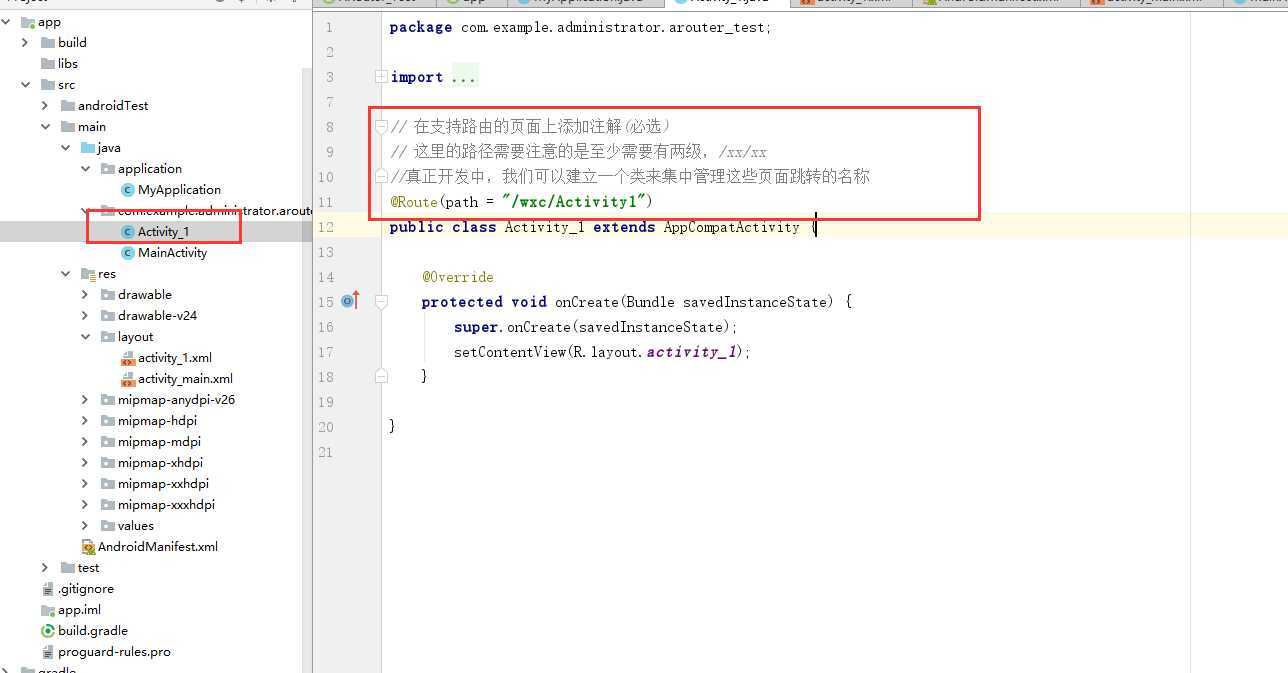The width and height of the screenshot is (1288, 673).
Task: Select the drawable-v24 folder label
Action: point(158,316)
